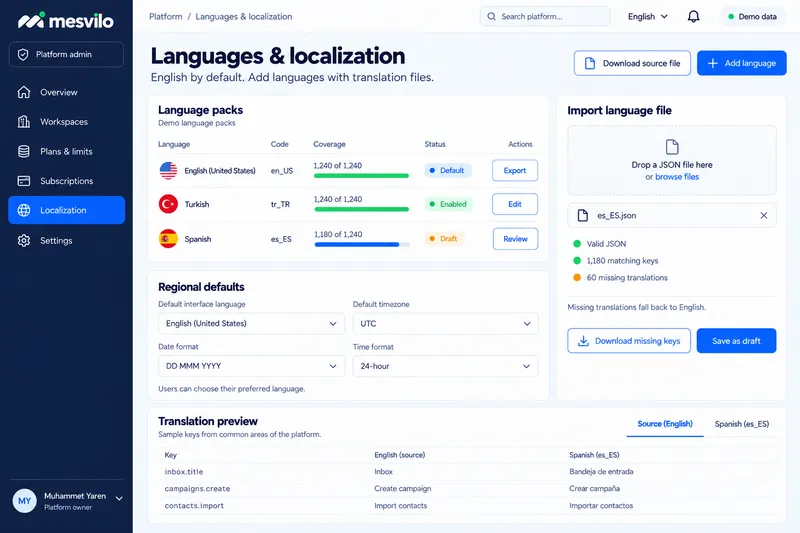The height and width of the screenshot is (533, 800).
Task: Click the 1,180 matching keys line
Action: pos(616,261)
